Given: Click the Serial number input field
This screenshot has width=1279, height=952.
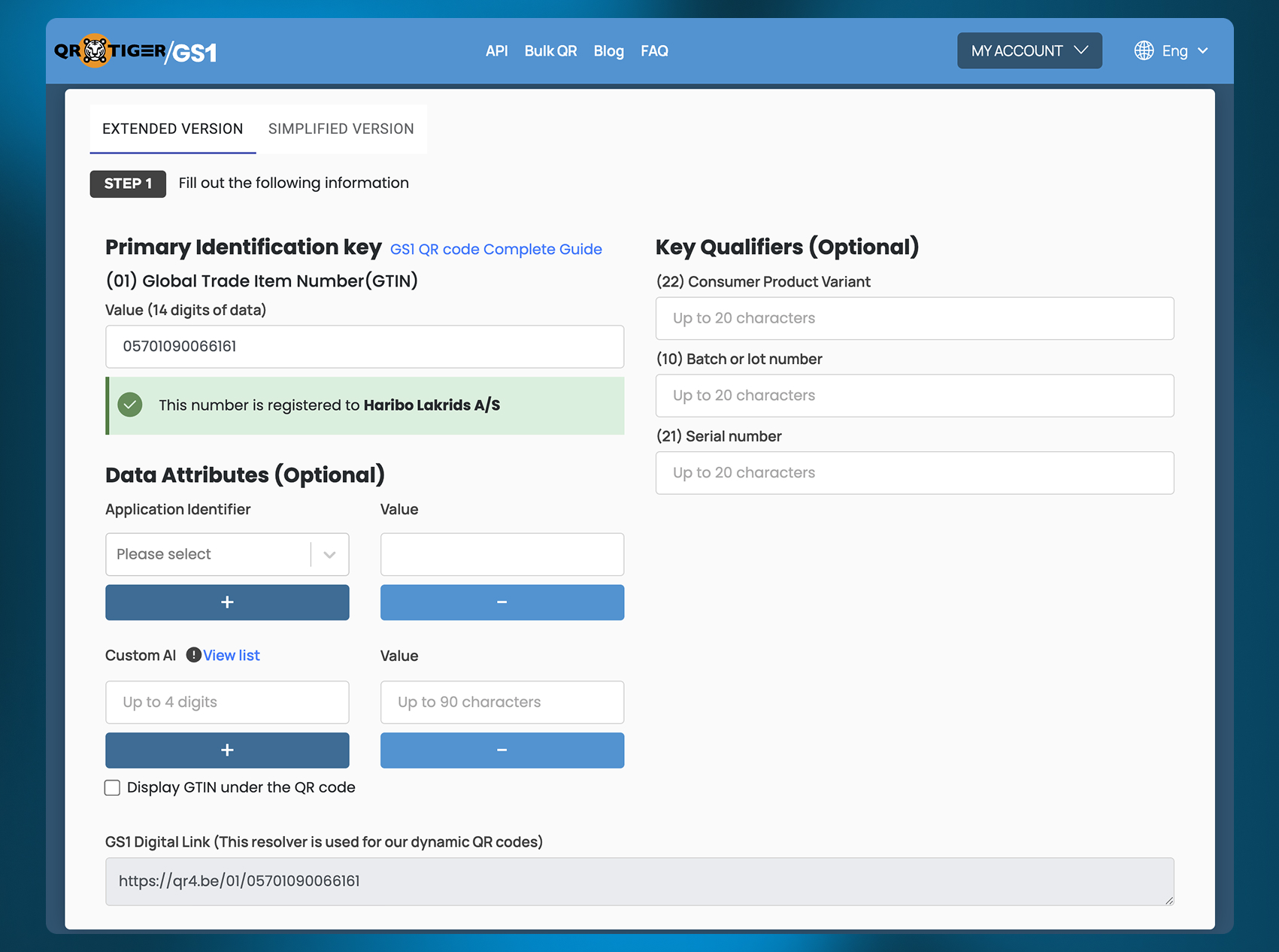Looking at the screenshot, I should tap(914, 473).
